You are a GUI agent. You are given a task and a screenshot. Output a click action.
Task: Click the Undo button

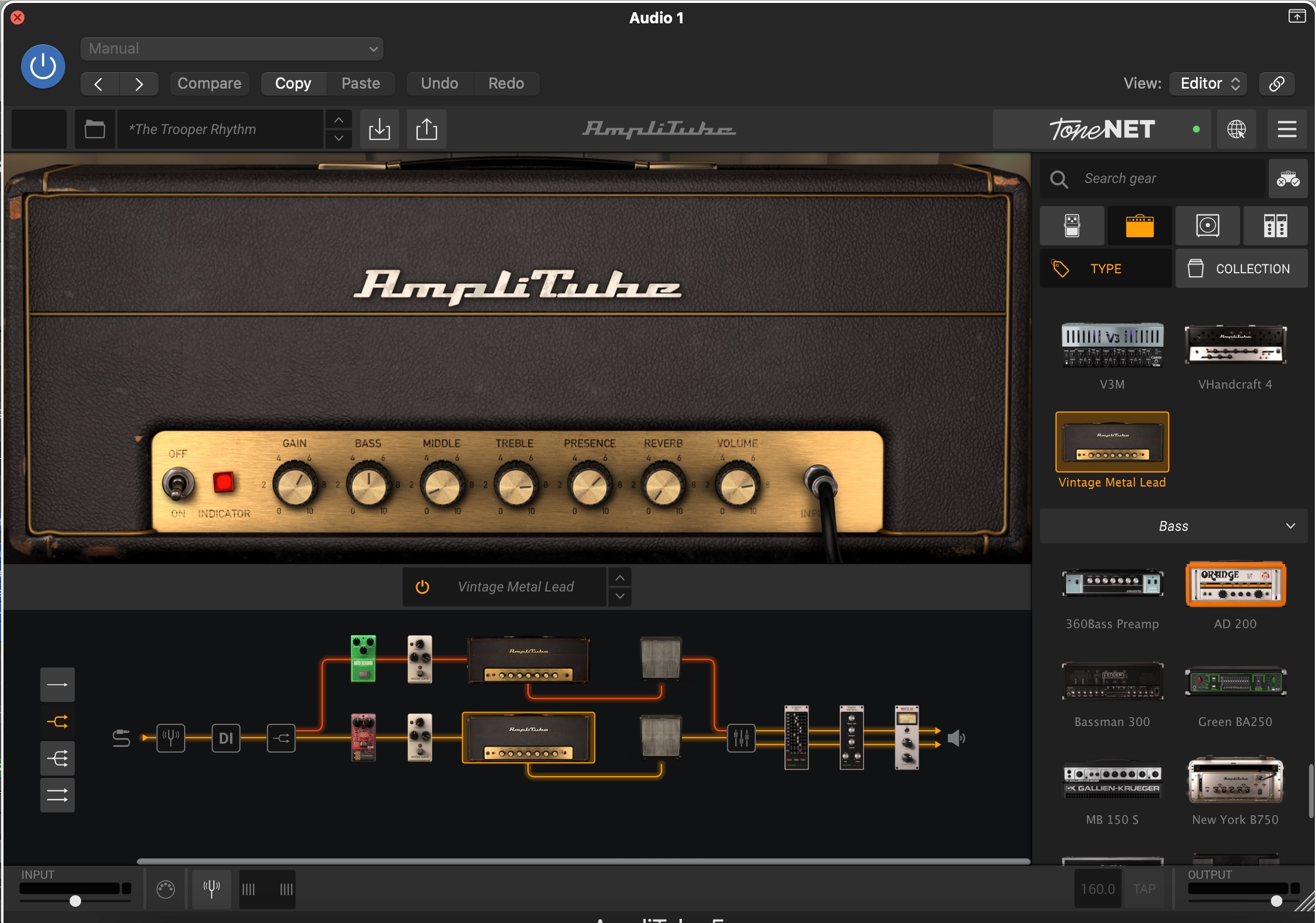tap(439, 83)
